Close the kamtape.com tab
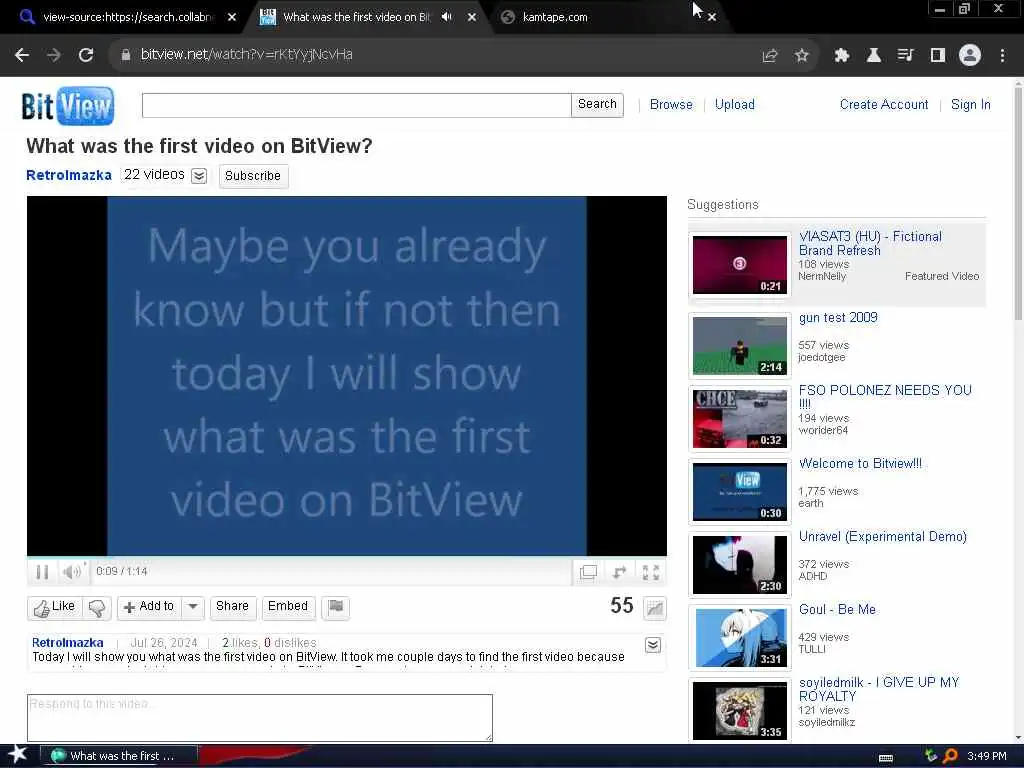1024x768 pixels. pyautogui.click(x=712, y=18)
